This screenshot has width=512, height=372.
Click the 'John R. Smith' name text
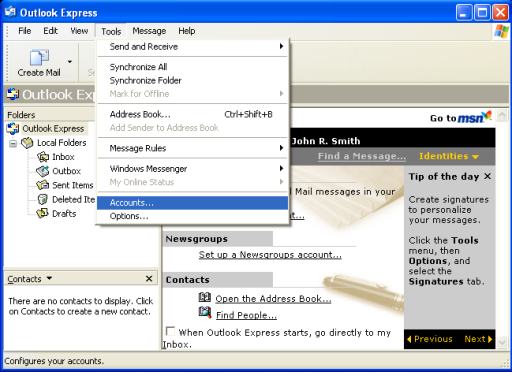click(326, 141)
